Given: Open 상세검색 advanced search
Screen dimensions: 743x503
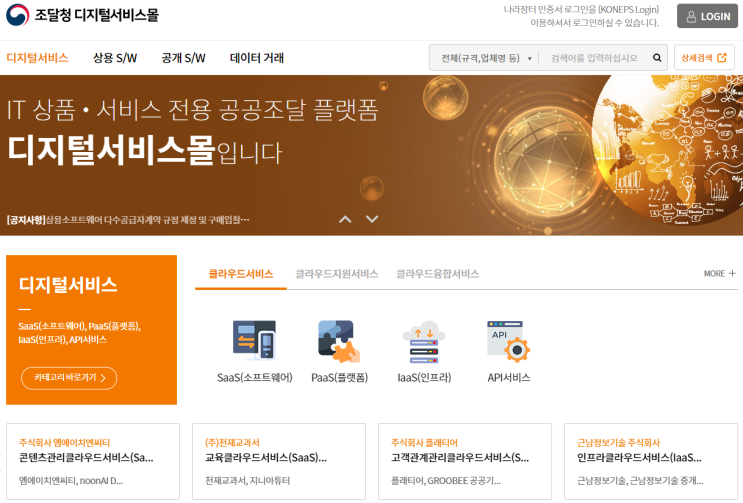Looking at the screenshot, I should click(x=704, y=58).
